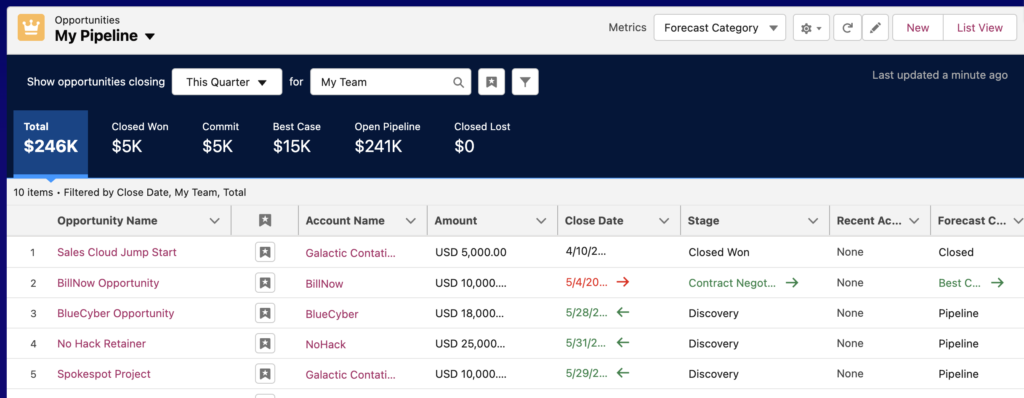Click the magnifier icon in My Team field

(x=459, y=82)
